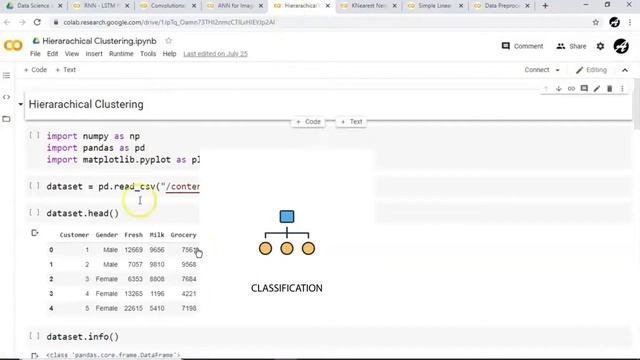This screenshot has width=640, height=360.
Task: Edit cell with pencil icon
Action: pyautogui.click(x=597, y=89)
